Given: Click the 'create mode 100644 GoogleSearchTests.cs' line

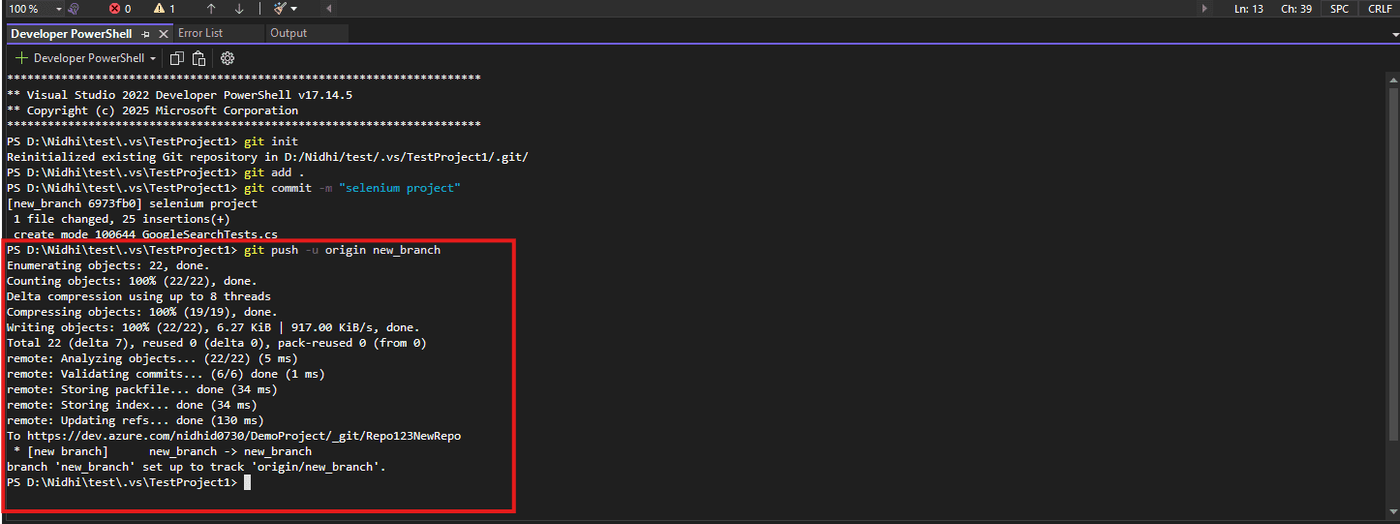Looking at the screenshot, I should (x=145, y=234).
